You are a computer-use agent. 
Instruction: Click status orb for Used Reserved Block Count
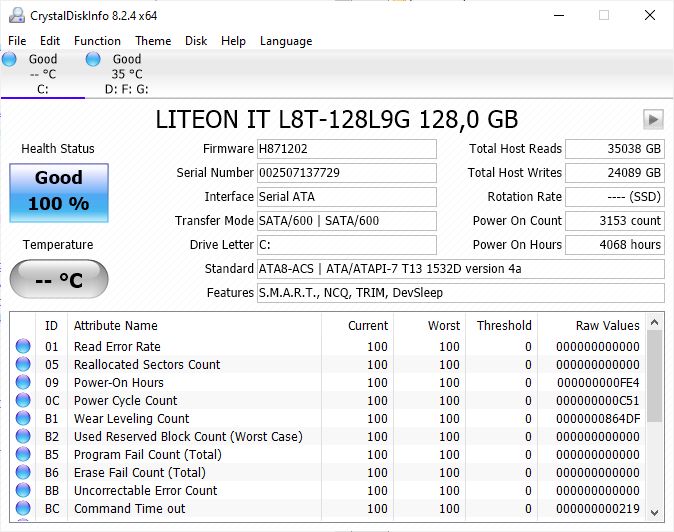23,436
